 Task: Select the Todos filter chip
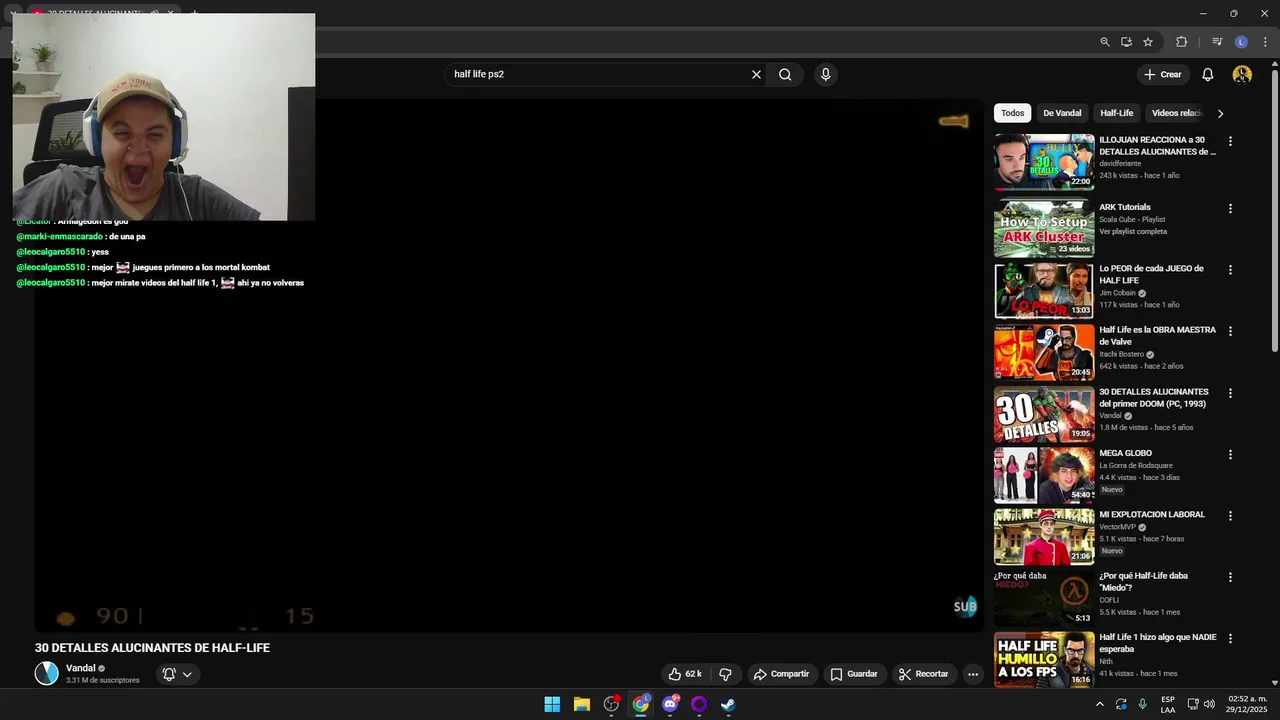tap(1012, 113)
